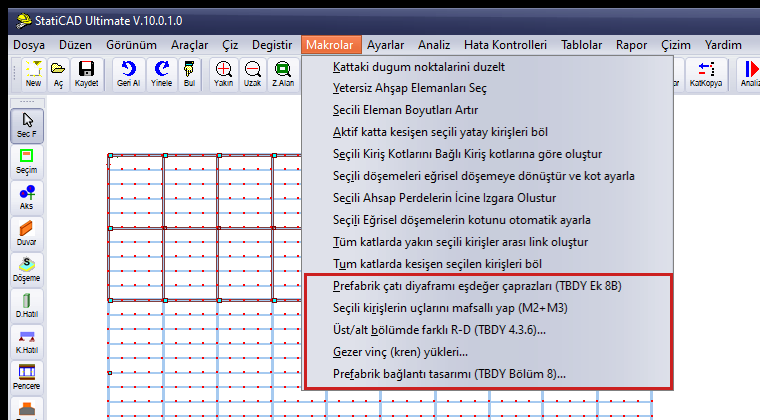This screenshot has height=420, width=760.
Task: Open the Dosya menu
Action: click(x=29, y=45)
